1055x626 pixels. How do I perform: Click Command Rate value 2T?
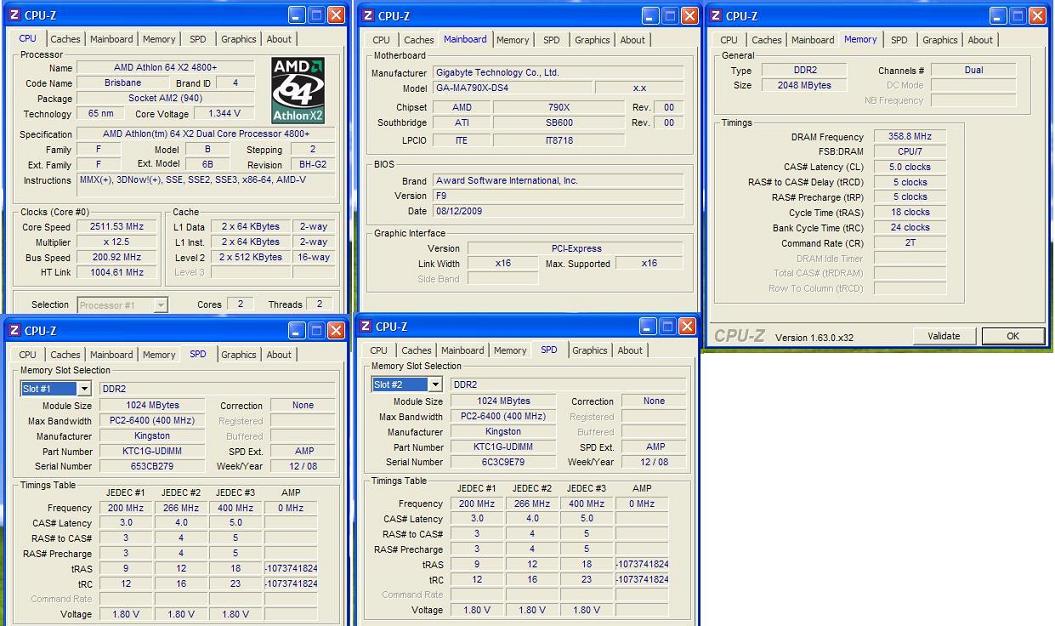point(910,243)
